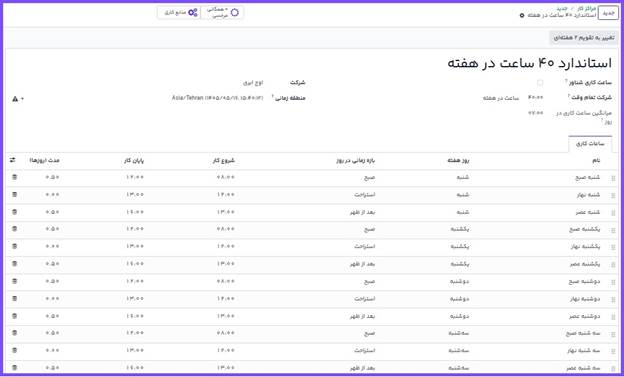Click تغییر به تقویم ۲ هفته‌ای button
This screenshot has height=377, width=624.
pyautogui.click(x=584, y=37)
